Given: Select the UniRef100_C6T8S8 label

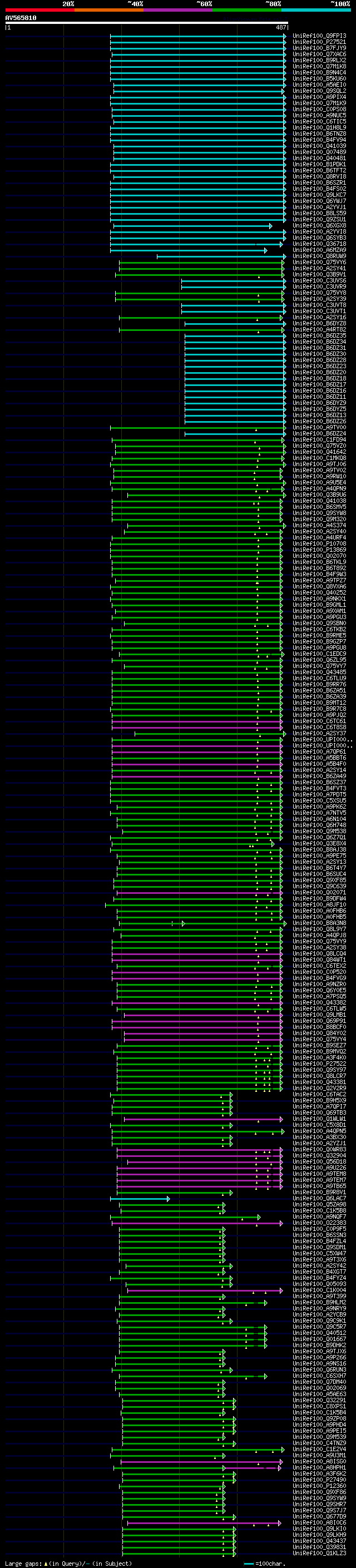Looking at the screenshot, I should point(319,728).
